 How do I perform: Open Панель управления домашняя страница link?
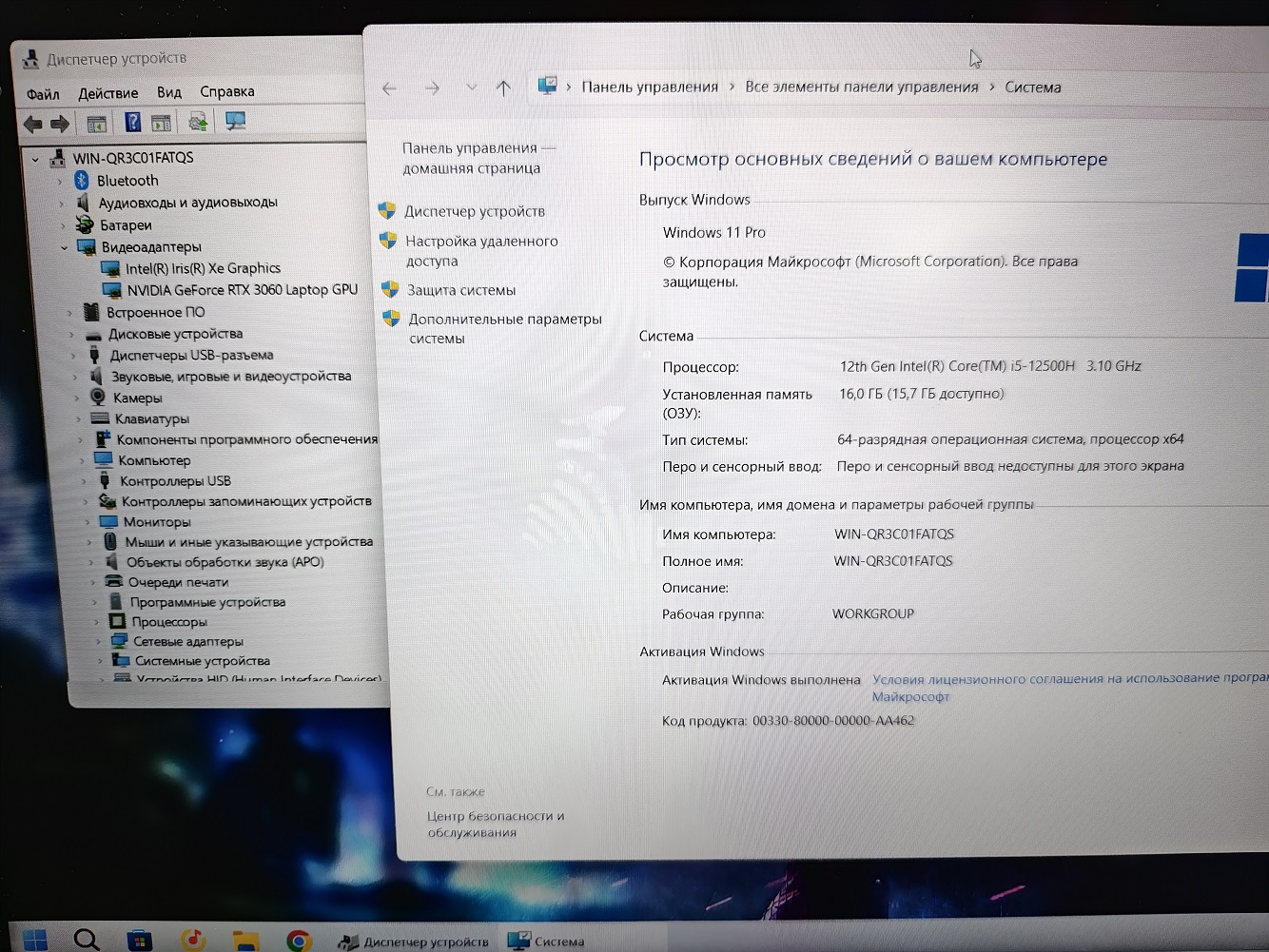pos(478,158)
